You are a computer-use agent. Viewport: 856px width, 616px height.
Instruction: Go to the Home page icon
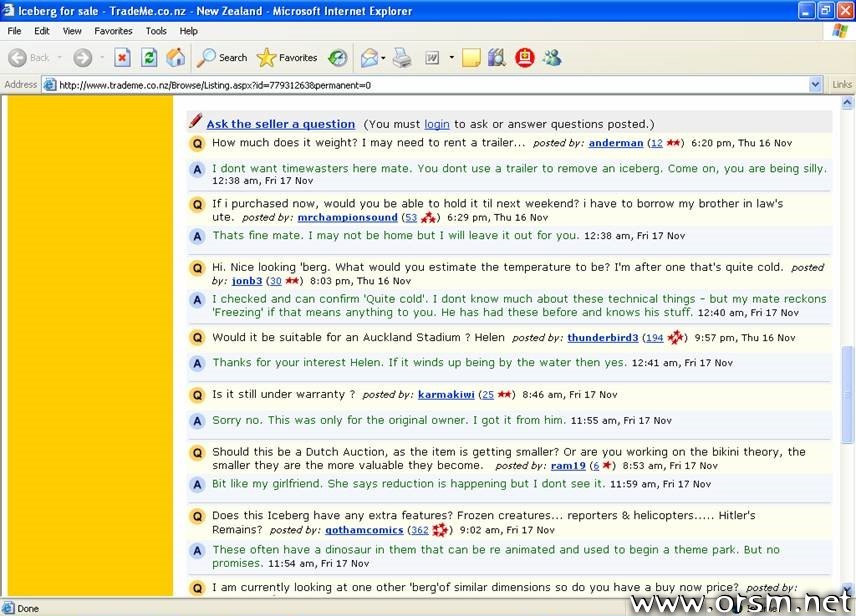[x=176, y=57]
